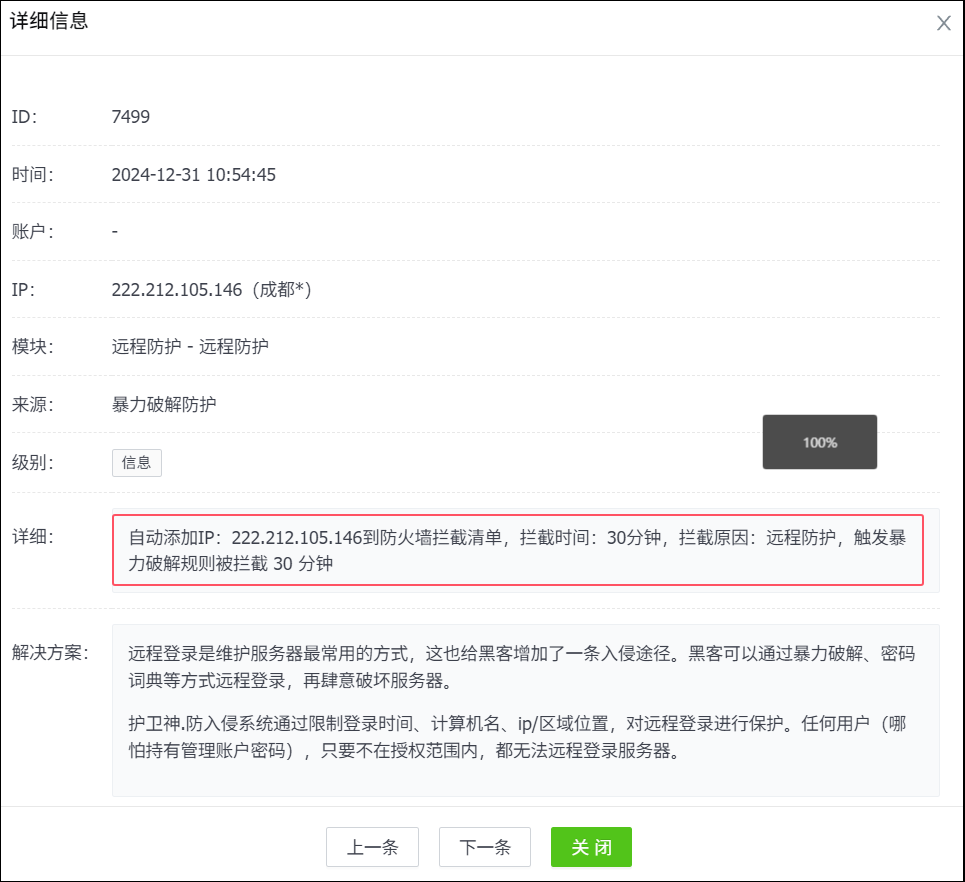Click the 来源 field label

[x=32, y=405]
